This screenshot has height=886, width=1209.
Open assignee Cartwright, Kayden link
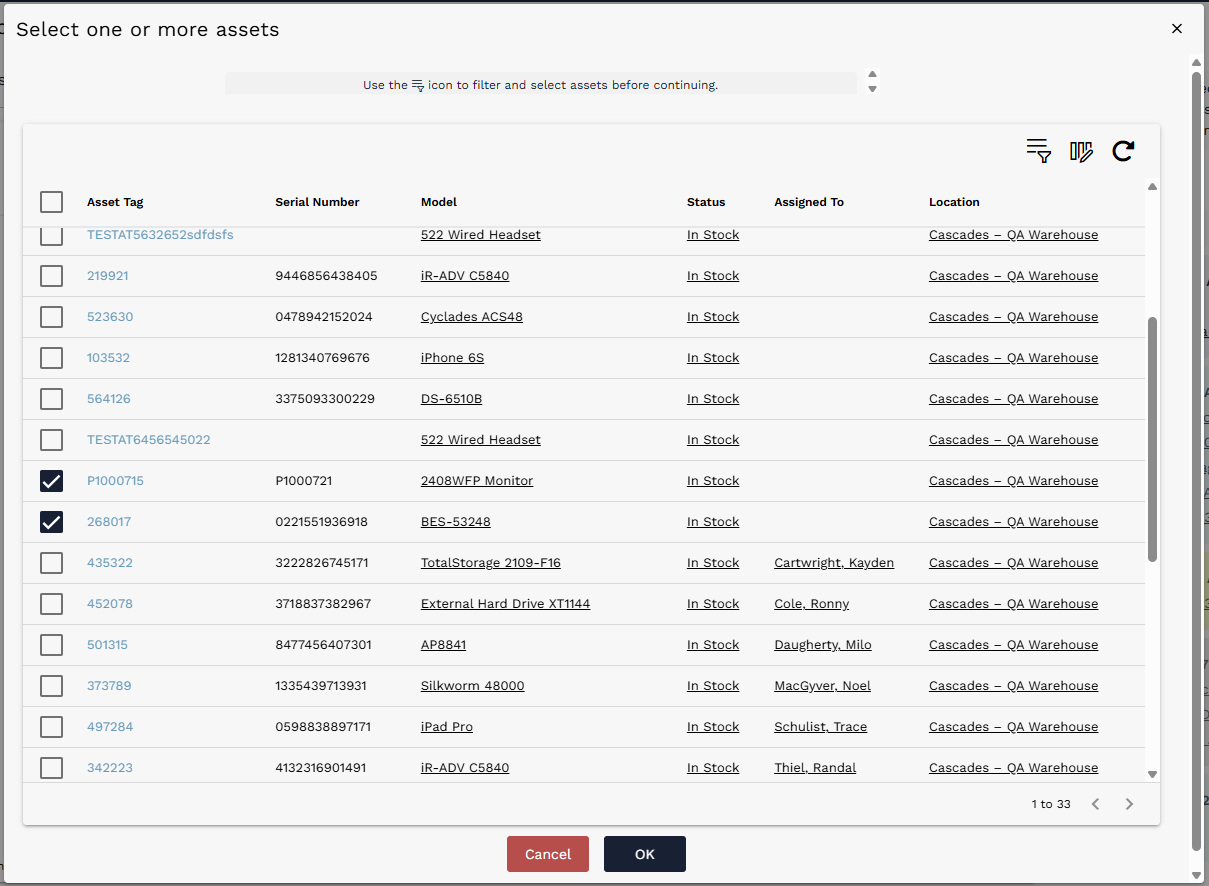pyautogui.click(x=834, y=563)
